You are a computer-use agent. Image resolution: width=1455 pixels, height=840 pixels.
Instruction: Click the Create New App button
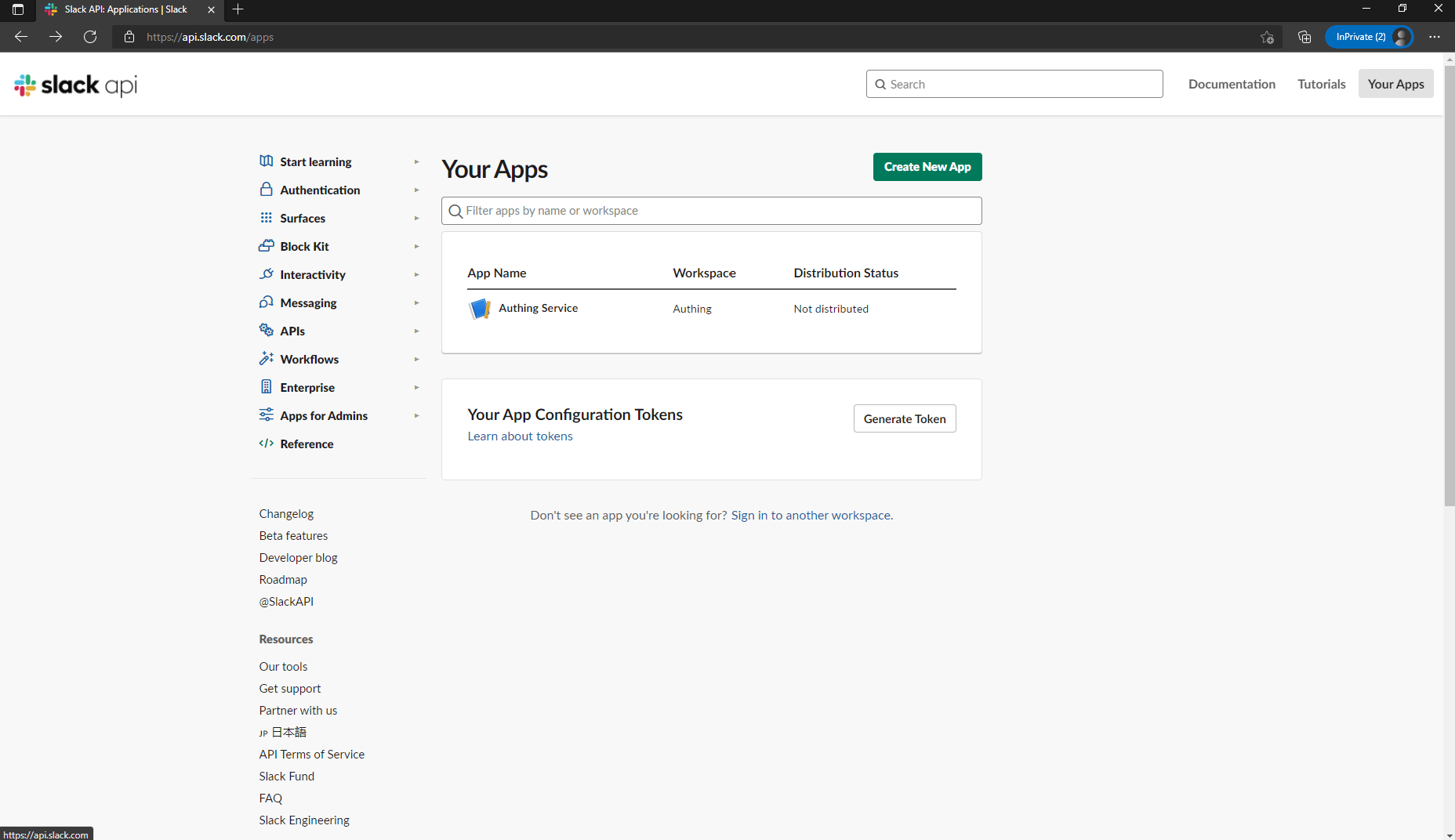(x=927, y=166)
